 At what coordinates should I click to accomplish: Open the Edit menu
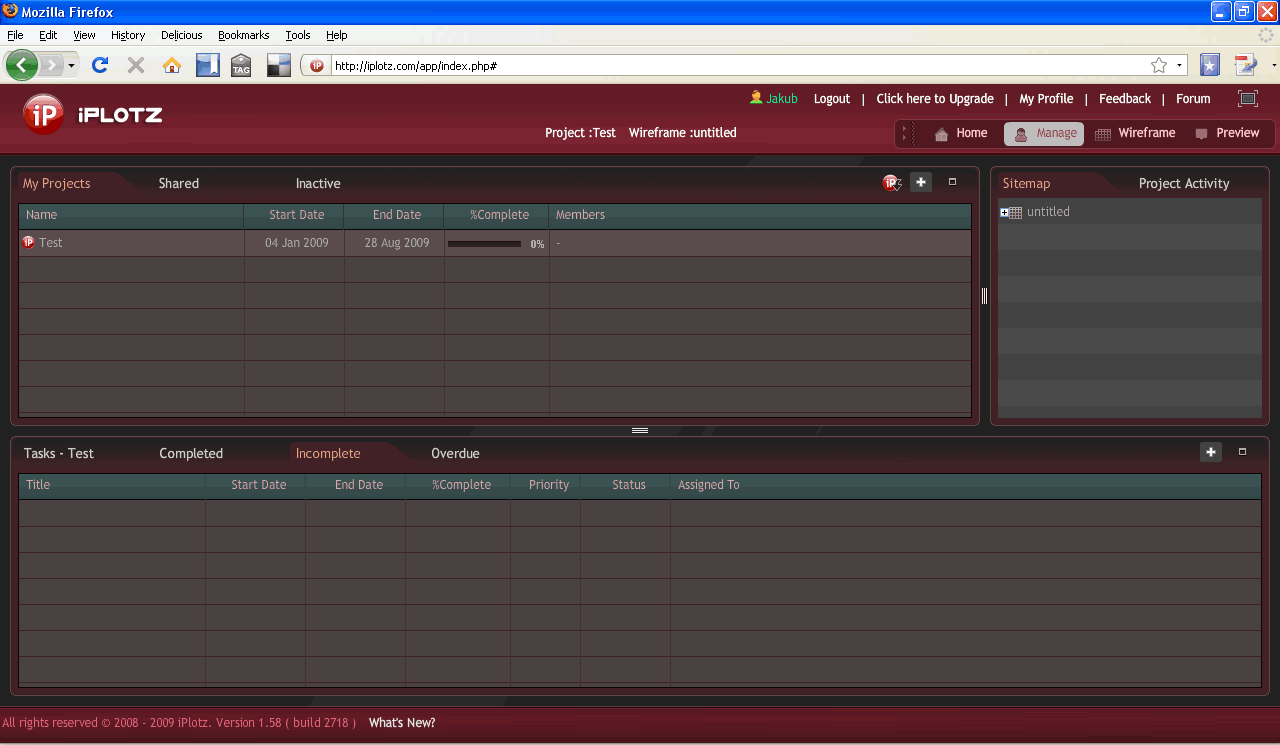coord(48,35)
